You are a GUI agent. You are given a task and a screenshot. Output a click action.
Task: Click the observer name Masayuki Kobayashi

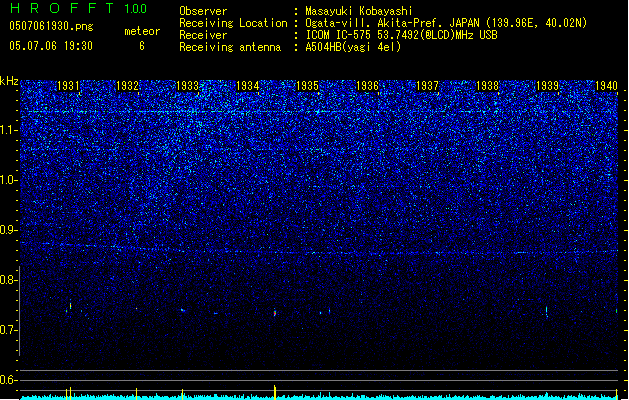coord(359,11)
